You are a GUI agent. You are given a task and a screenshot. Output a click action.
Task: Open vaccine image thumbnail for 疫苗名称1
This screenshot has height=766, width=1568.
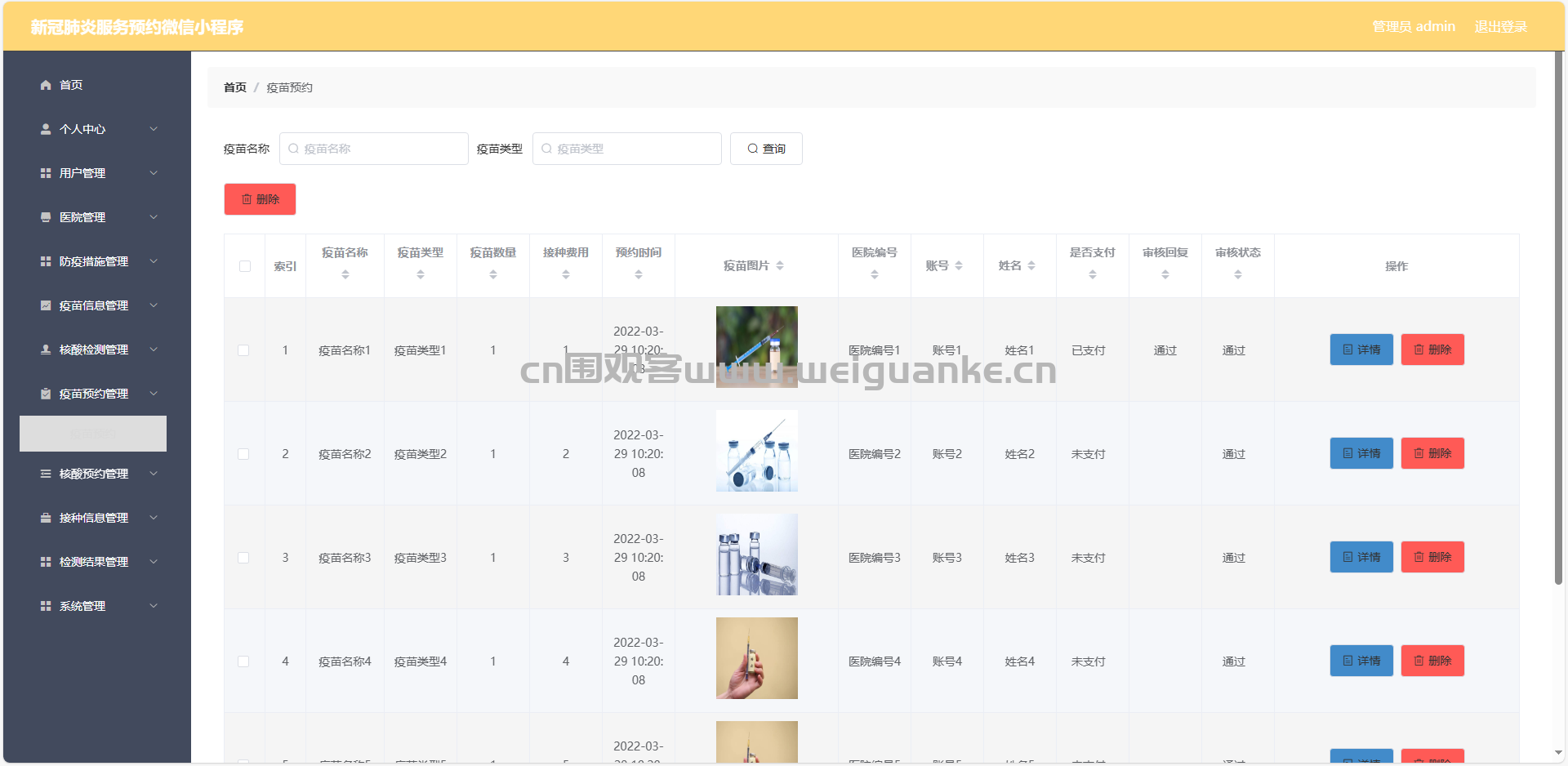[757, 347]
